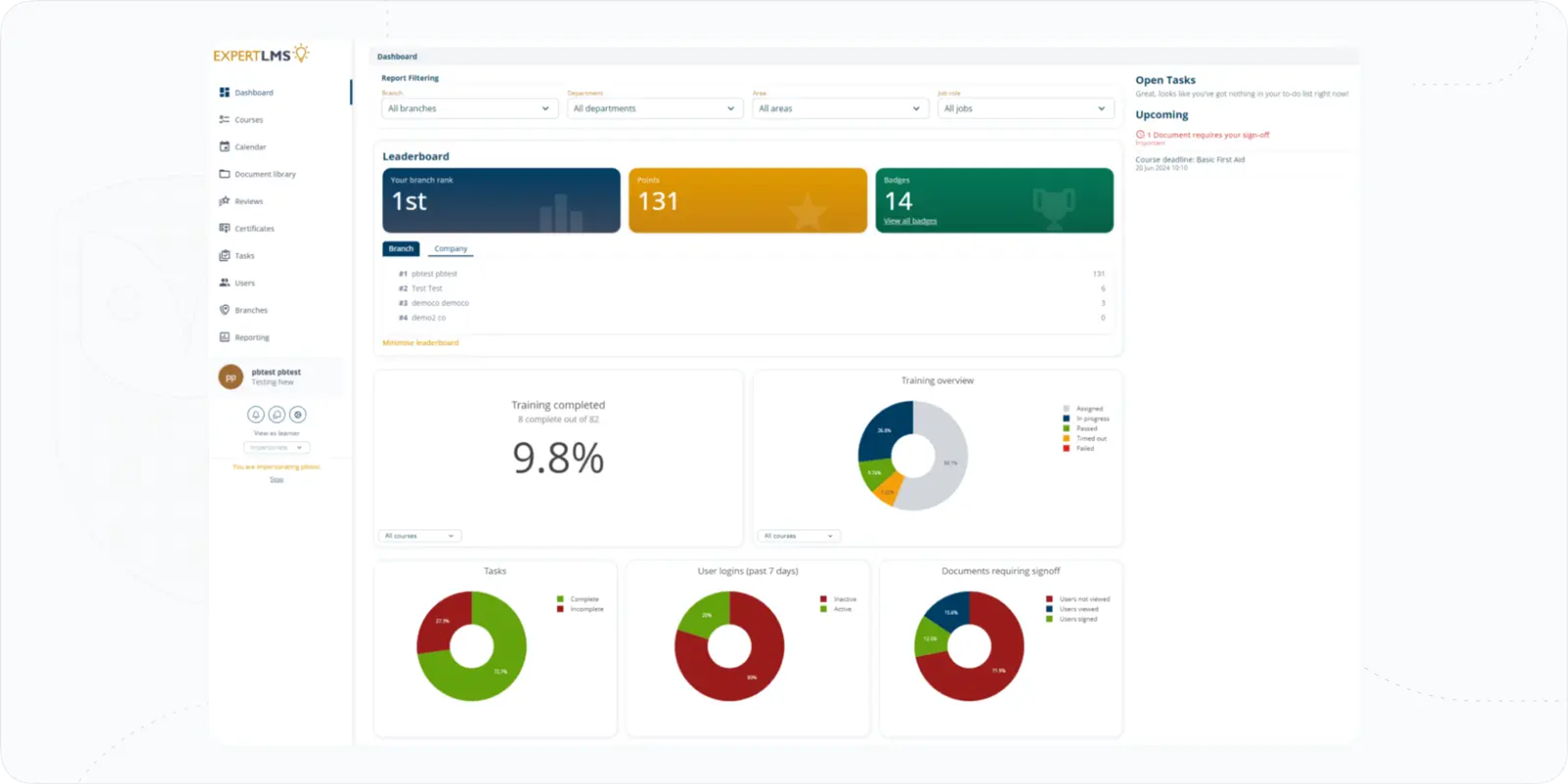Open the chat messages bubble icon
This screenshot has width=1568, height=784.
coord(276,414)
